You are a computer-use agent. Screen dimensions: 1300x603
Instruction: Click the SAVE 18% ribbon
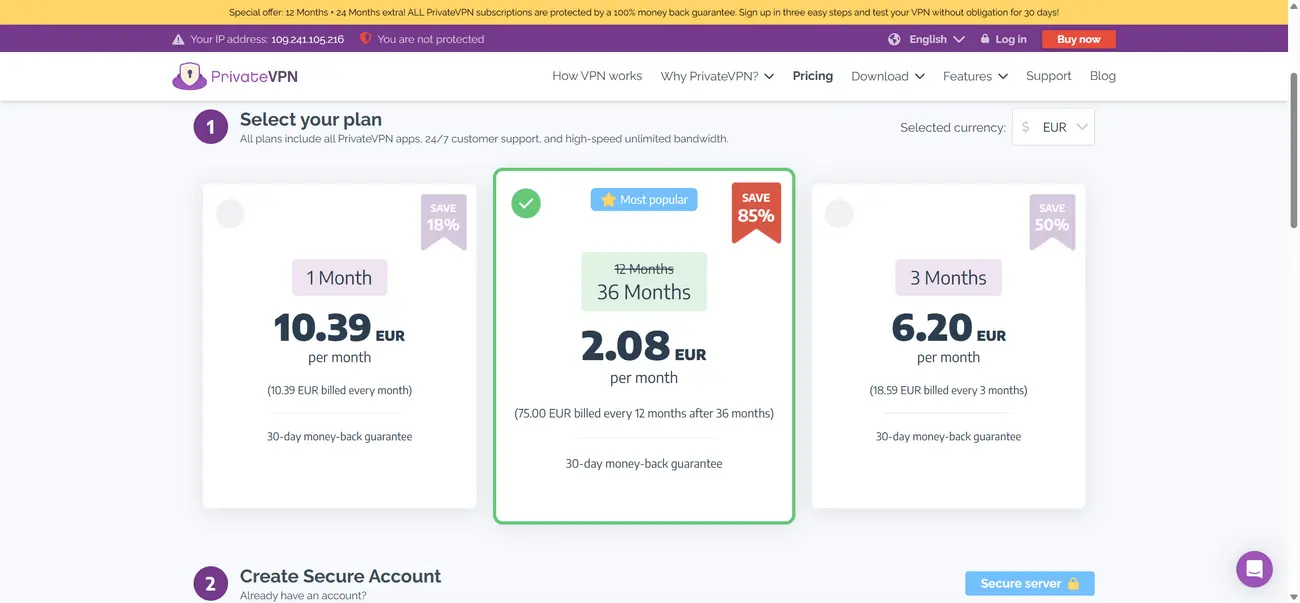[x=443, y=220]
